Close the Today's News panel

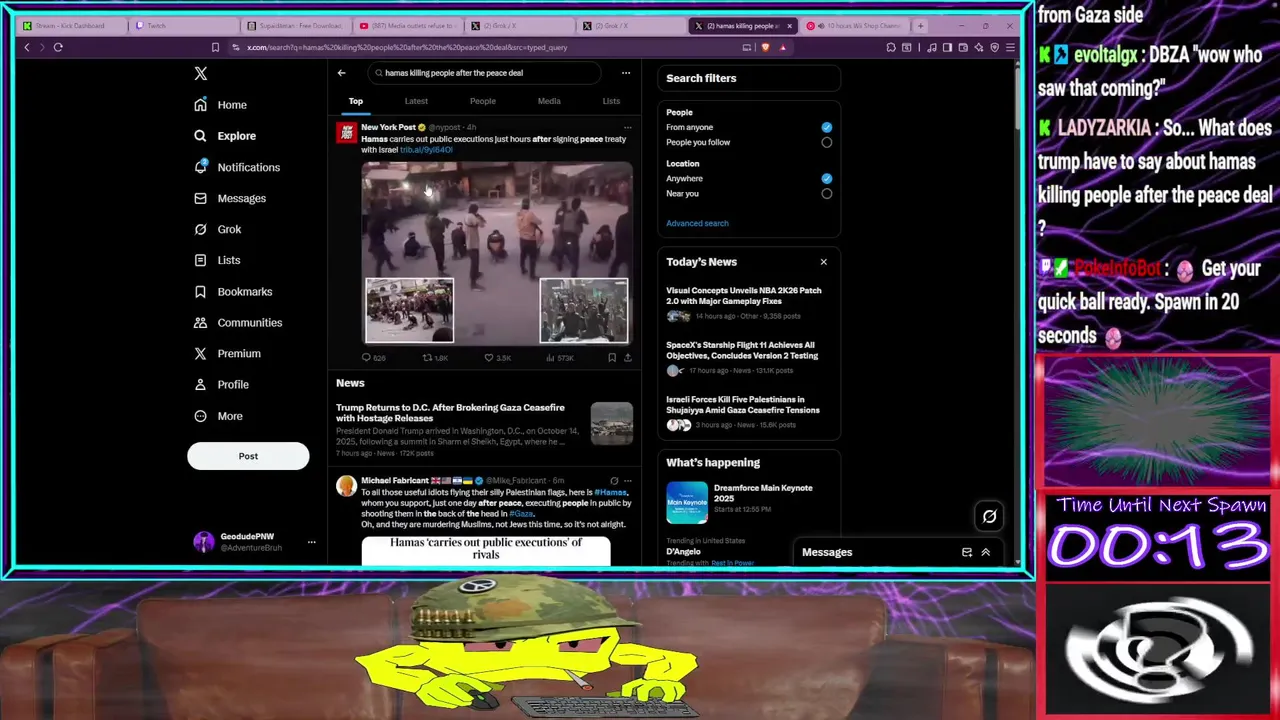pyautogui.click(x=824, y=262)
